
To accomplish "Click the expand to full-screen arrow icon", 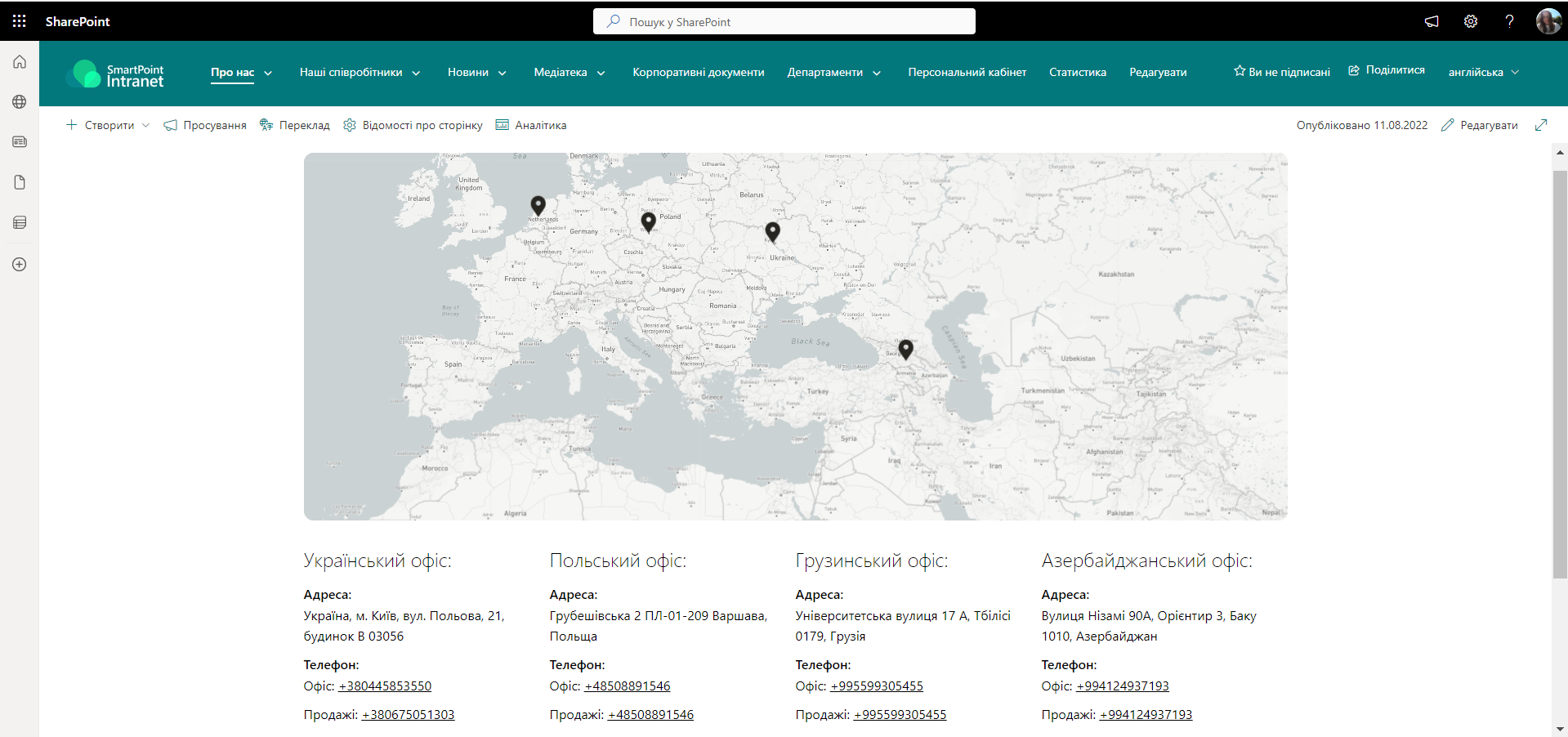I will coord(1541,125).
